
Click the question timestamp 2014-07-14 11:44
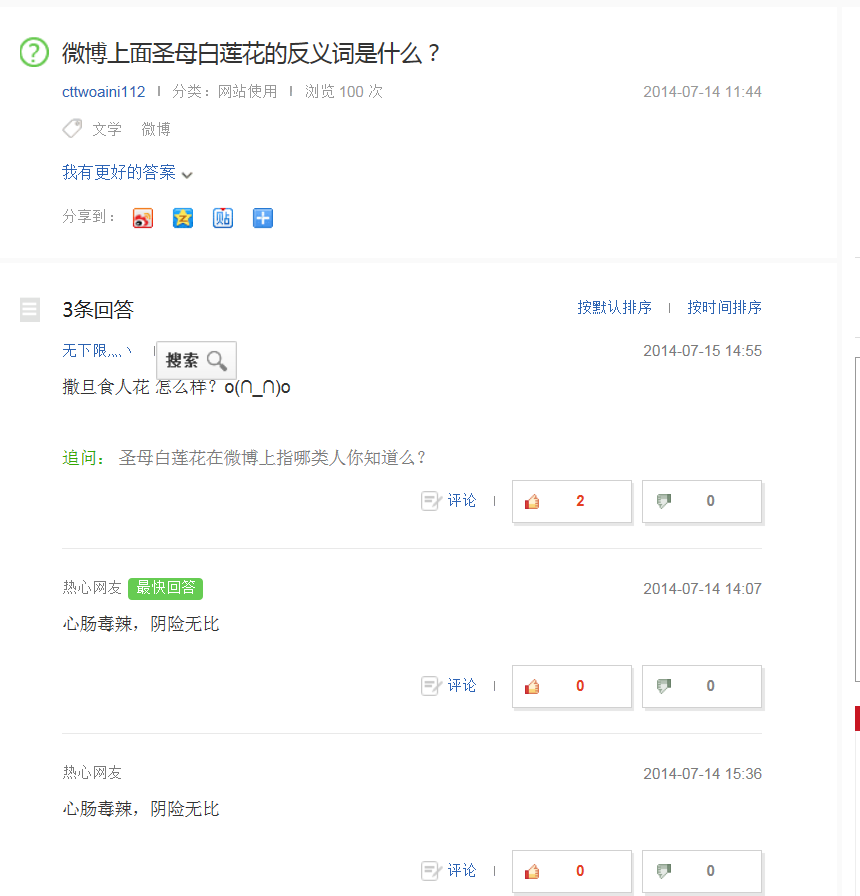(702, 91)
